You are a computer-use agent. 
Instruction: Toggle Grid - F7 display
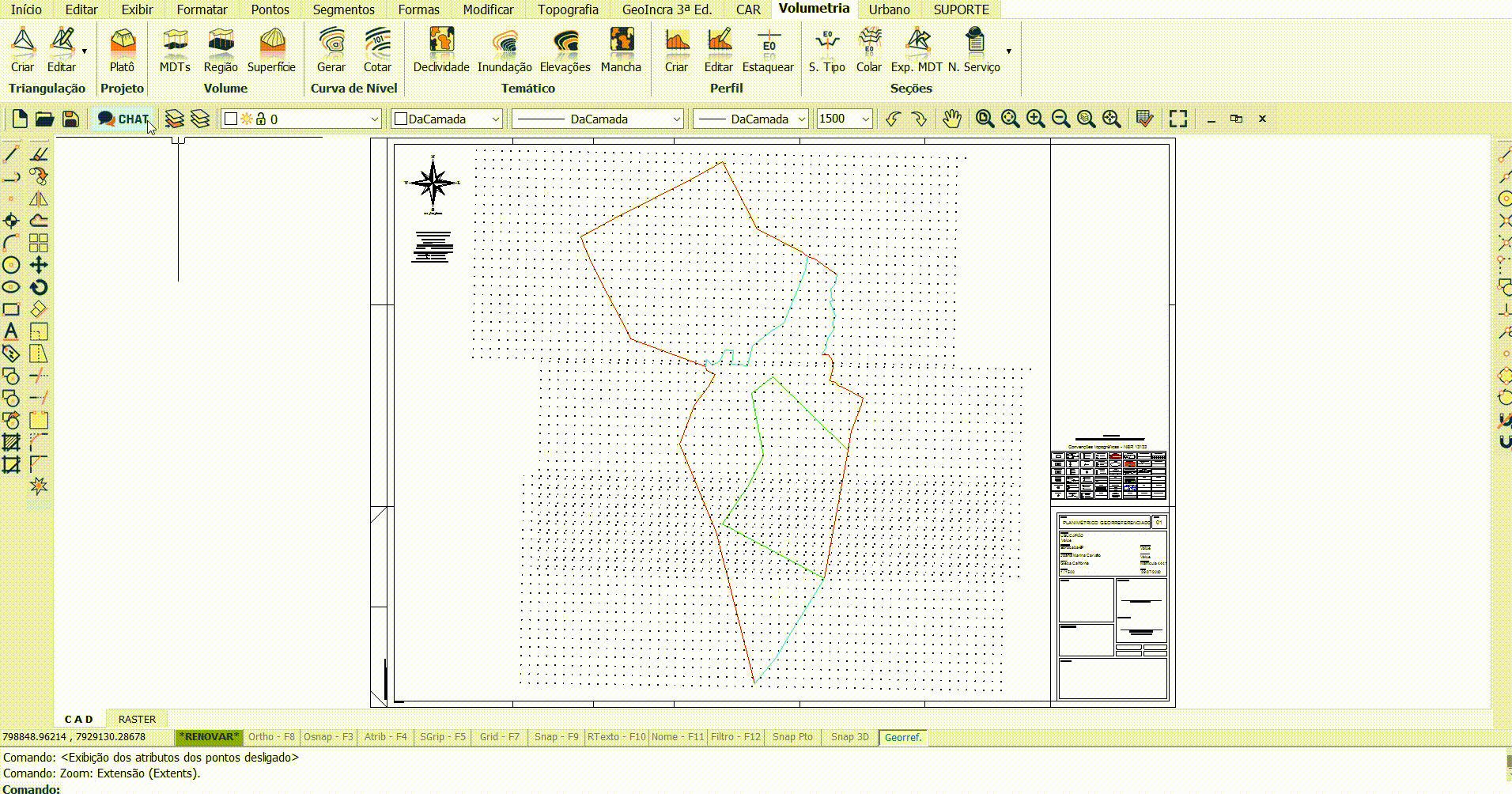click(x=499, y=737)
